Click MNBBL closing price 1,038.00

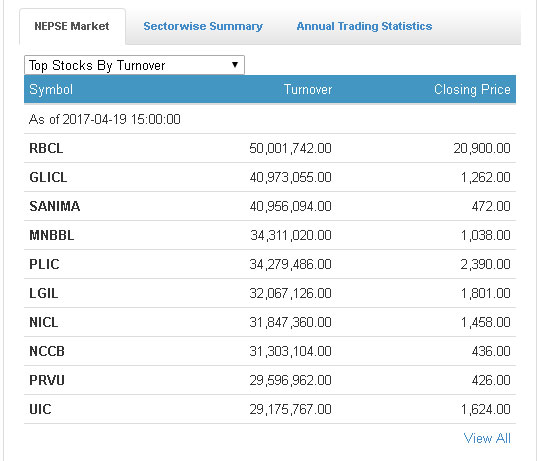point(486,235)
